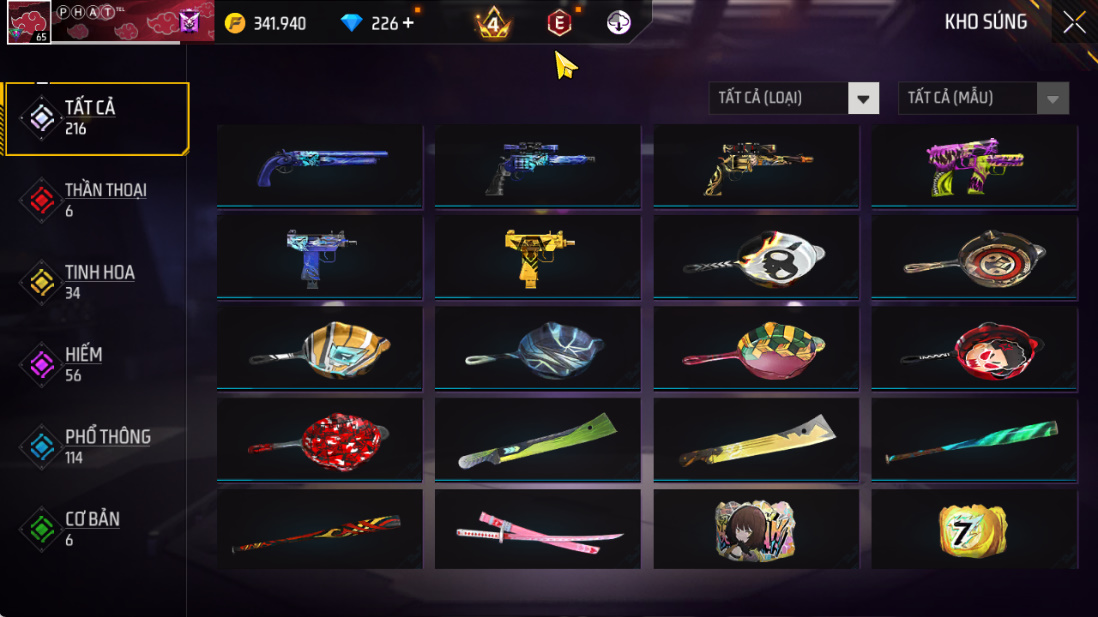The width and height of the screenshot is (1098, 617).
Task: Select the Tất Cả category tab
Action: click(x=97, y=118)
